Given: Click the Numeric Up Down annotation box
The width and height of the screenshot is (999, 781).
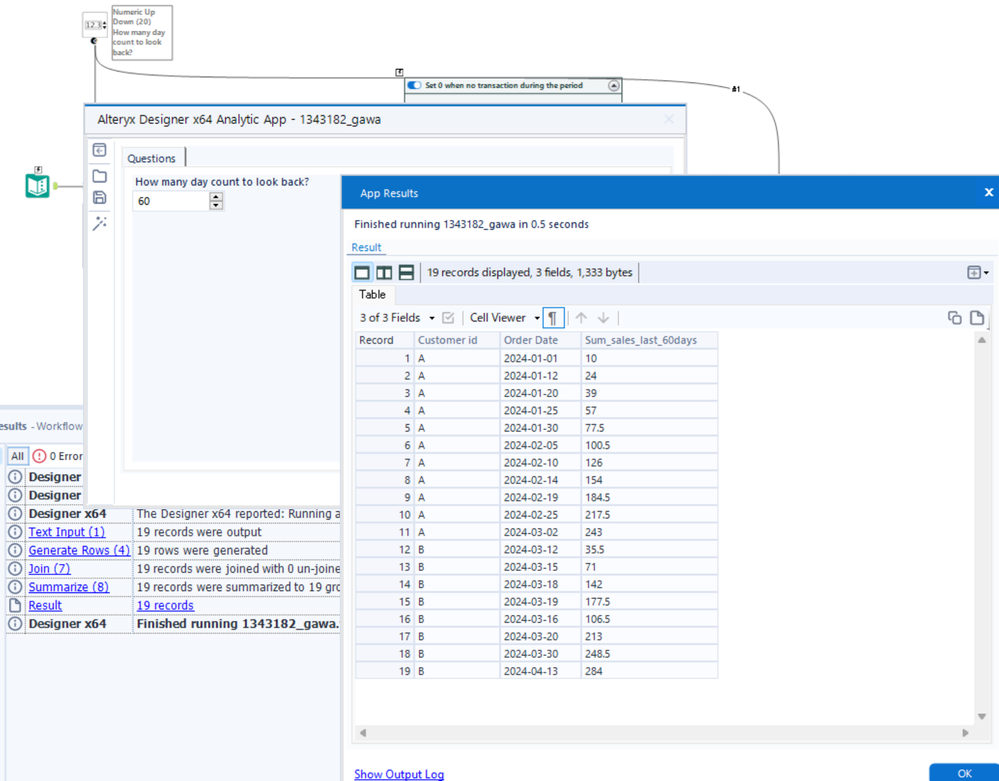Looking at the screenshot, I should [142, 32].
